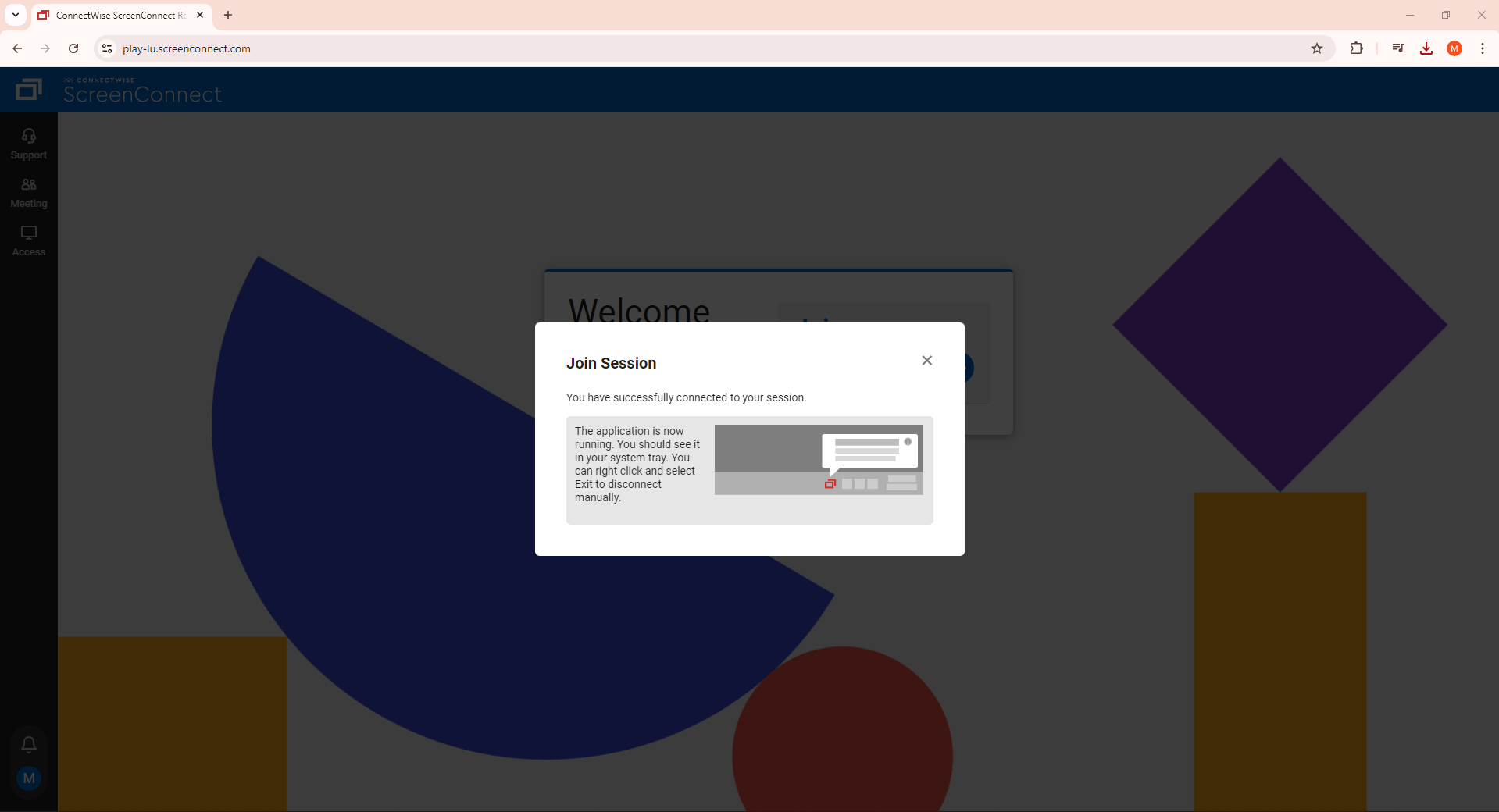Close the Join Session dialog
The width and height of the screenshot is (1499, 812).
pyautogui.click(x=926, y=360)
